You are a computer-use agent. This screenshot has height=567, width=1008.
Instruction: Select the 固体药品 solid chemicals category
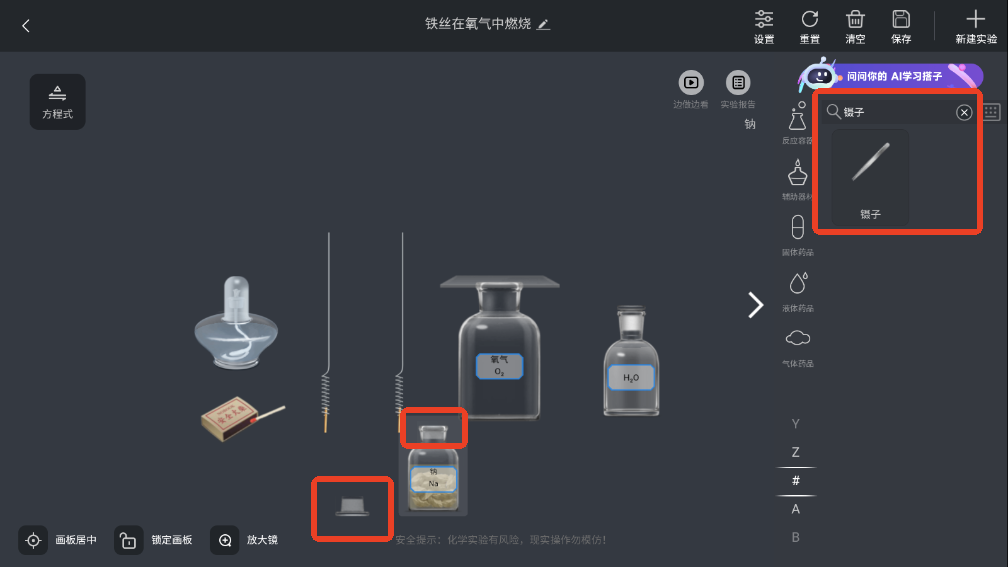[x=797, y=235]
